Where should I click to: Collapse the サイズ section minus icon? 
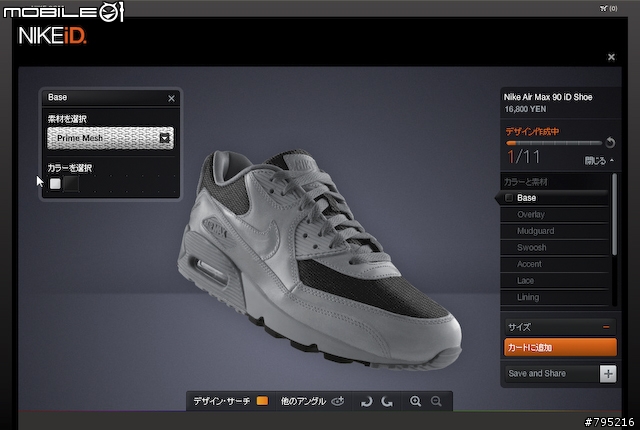click(606, 327)
